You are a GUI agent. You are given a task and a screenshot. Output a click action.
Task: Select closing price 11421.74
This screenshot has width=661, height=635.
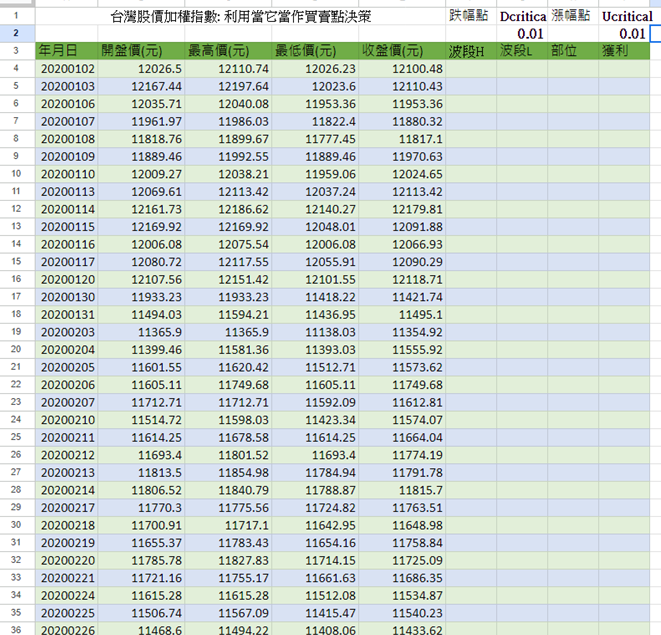tap(402, 297)
